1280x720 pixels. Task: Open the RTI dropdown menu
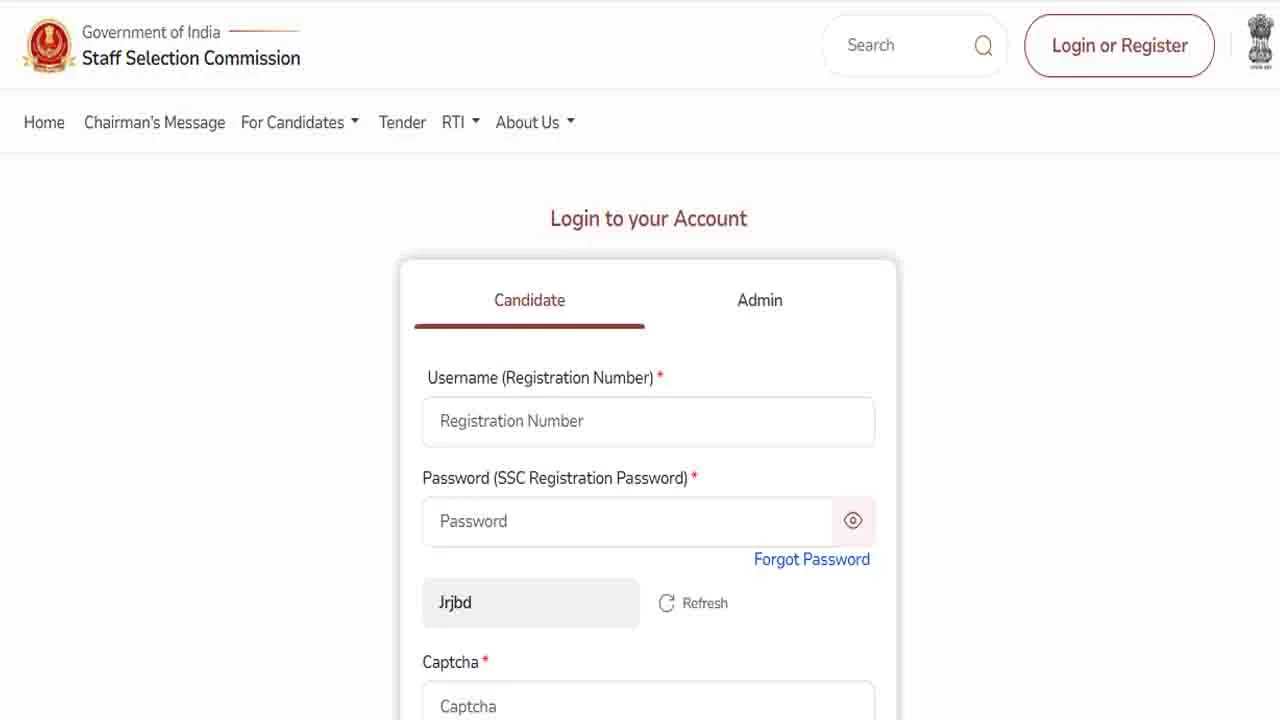460,122
